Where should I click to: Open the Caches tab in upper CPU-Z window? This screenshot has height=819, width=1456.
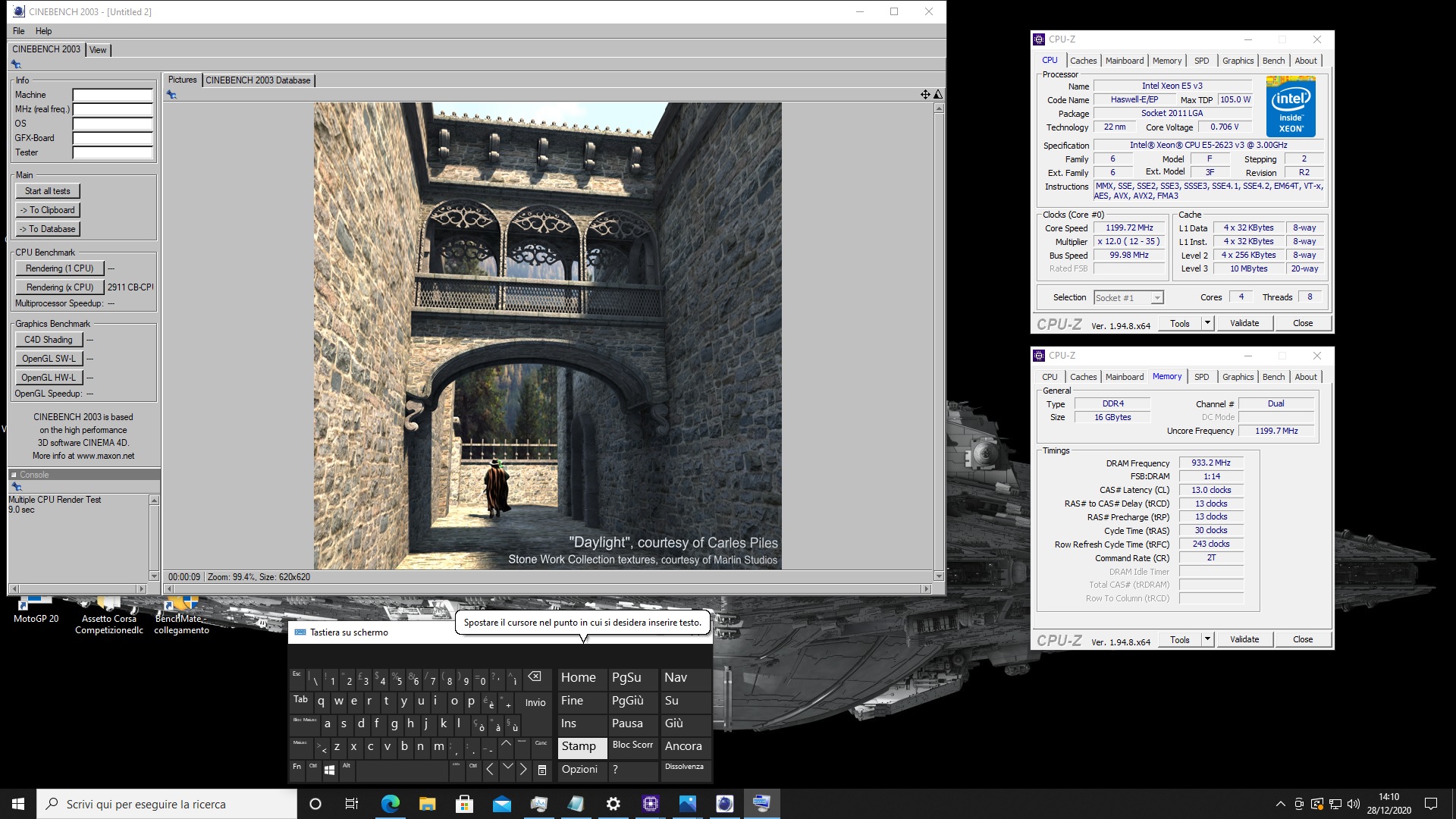click(x=1083, y=61)
